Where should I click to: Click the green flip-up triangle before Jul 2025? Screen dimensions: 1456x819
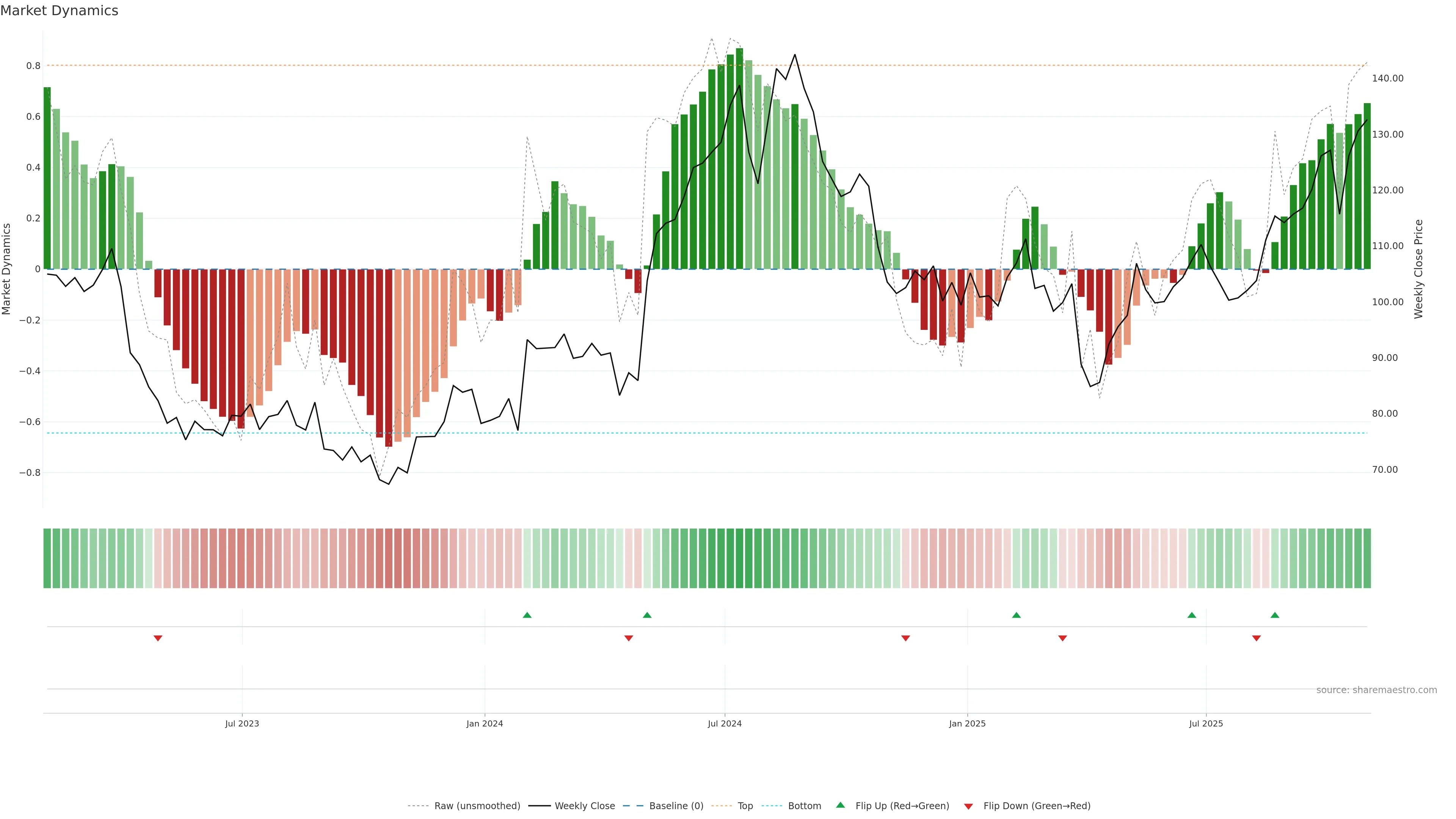1191,615
